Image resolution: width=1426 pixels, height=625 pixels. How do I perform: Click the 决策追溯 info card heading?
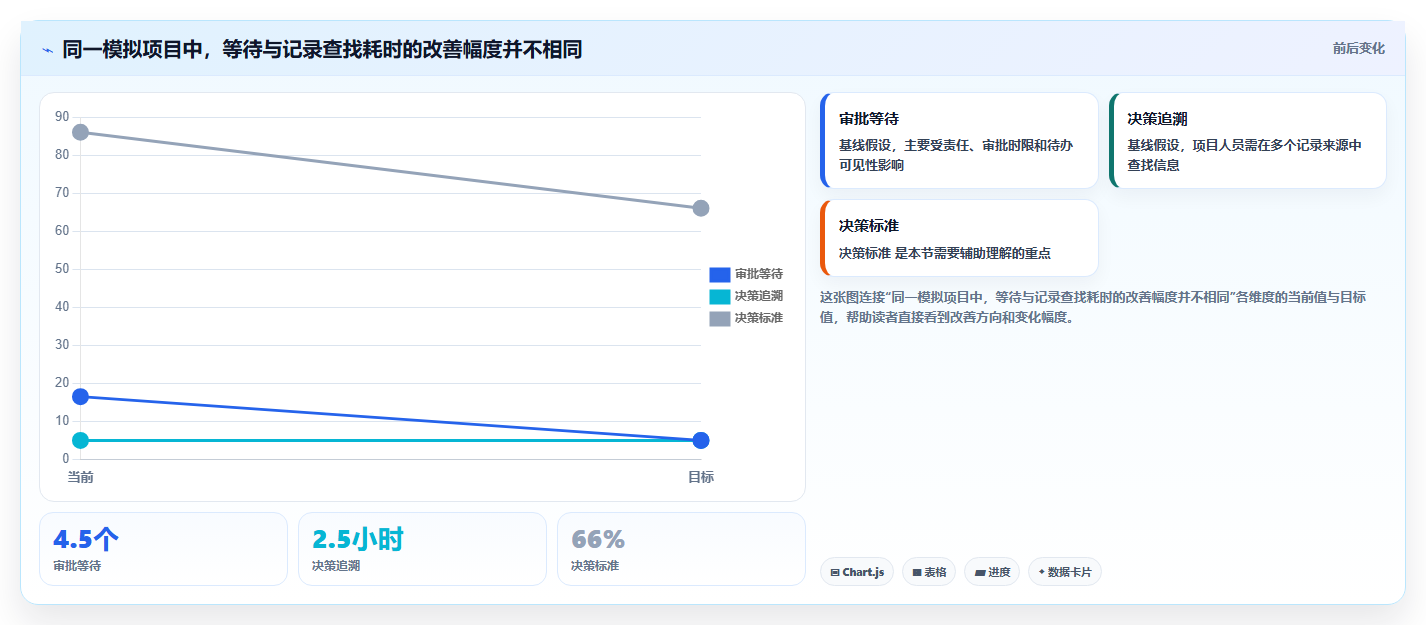tap(1157, 119)
